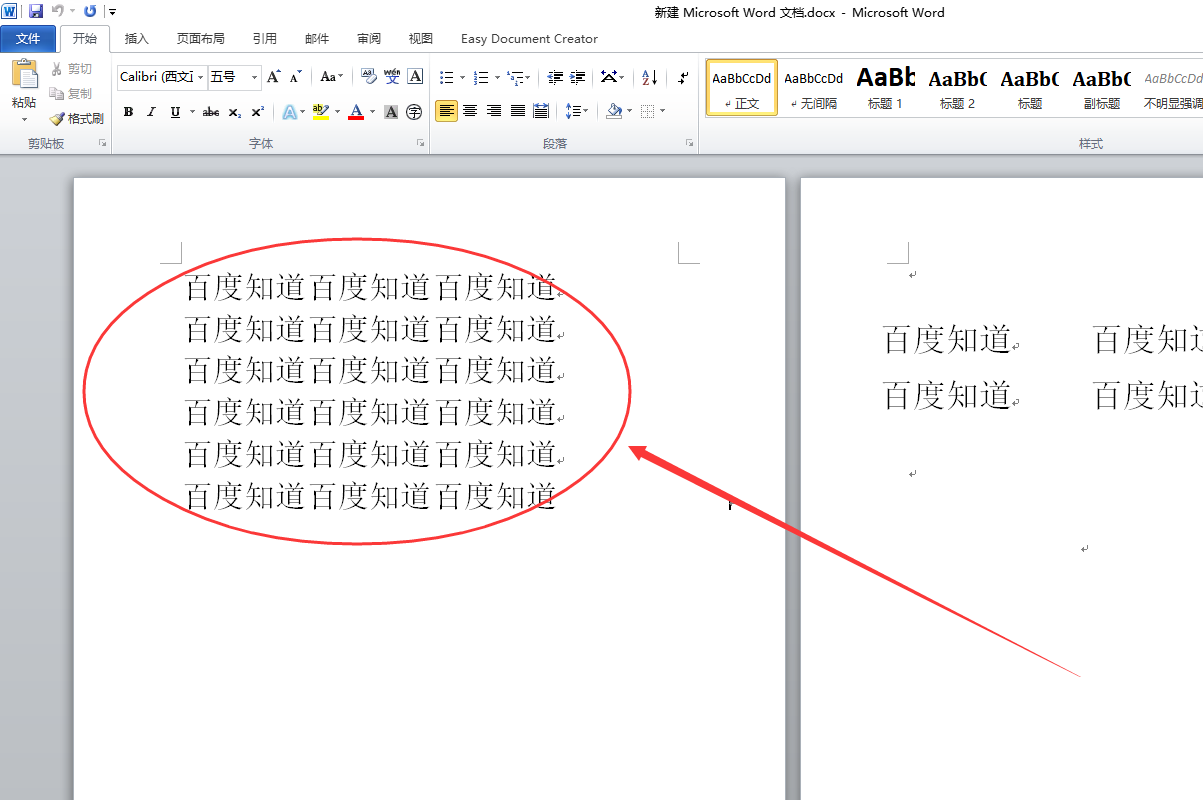
Task: Apply the 标题 1 (Heading 1) style
Action: pyautogui.click(x=886, y=88)
